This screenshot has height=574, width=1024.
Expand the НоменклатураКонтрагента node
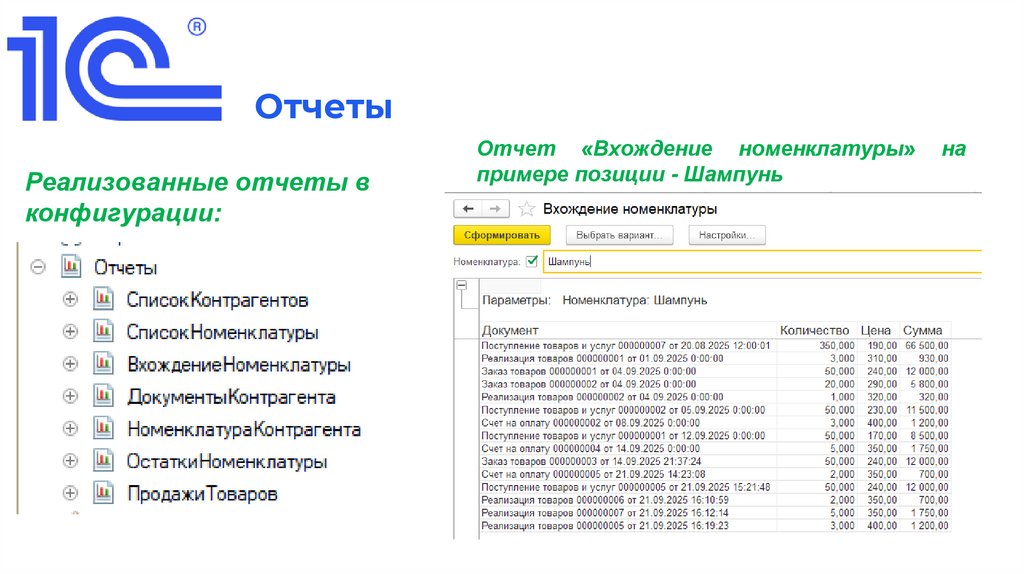tap(70, 428)
